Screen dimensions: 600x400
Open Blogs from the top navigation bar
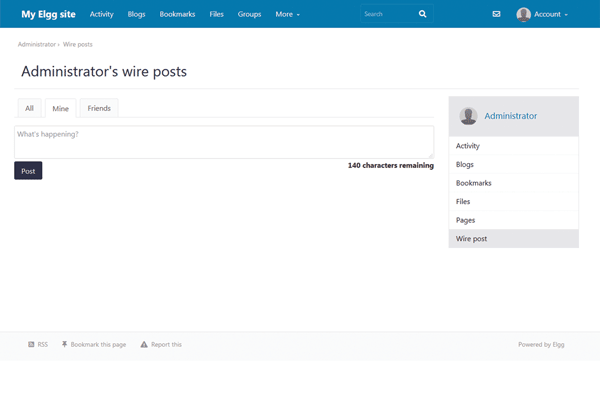(x=136, y=15)
